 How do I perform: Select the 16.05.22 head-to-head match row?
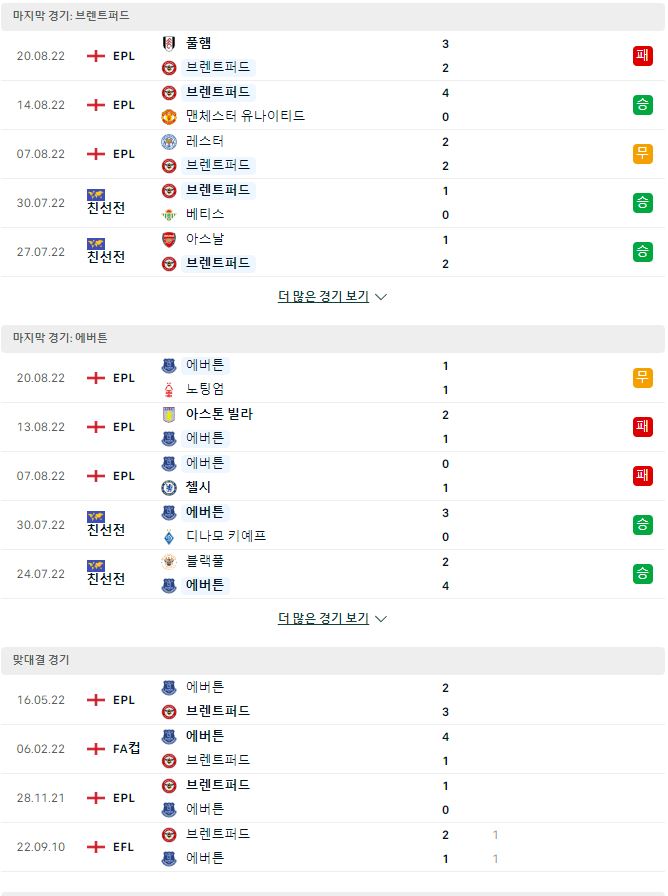[334, 700]
